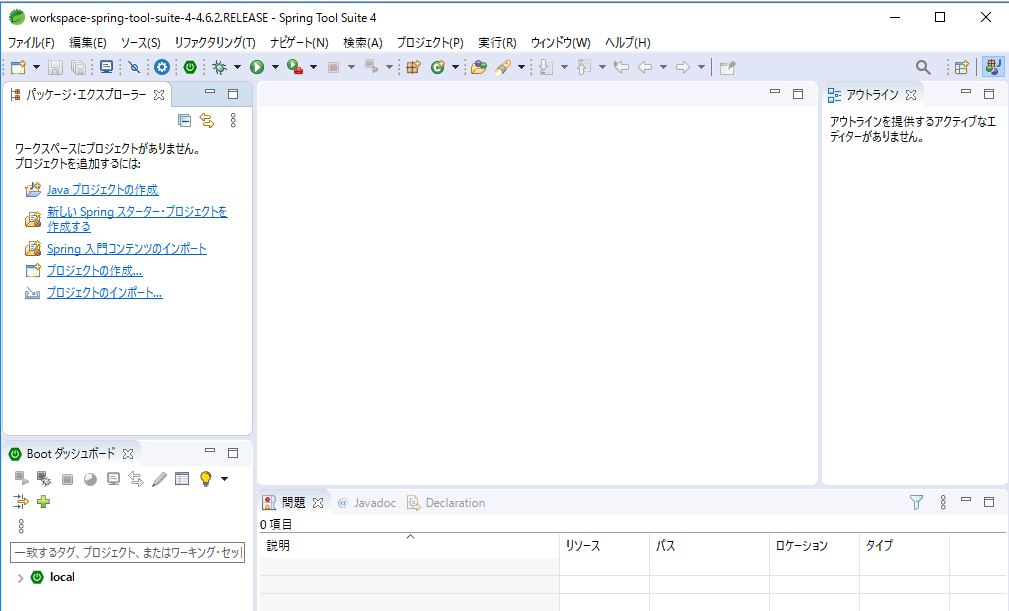The width and height of the screenshot is (1009, 611).
Task: Toggle the Java perspective button
Action: (993, 67)
